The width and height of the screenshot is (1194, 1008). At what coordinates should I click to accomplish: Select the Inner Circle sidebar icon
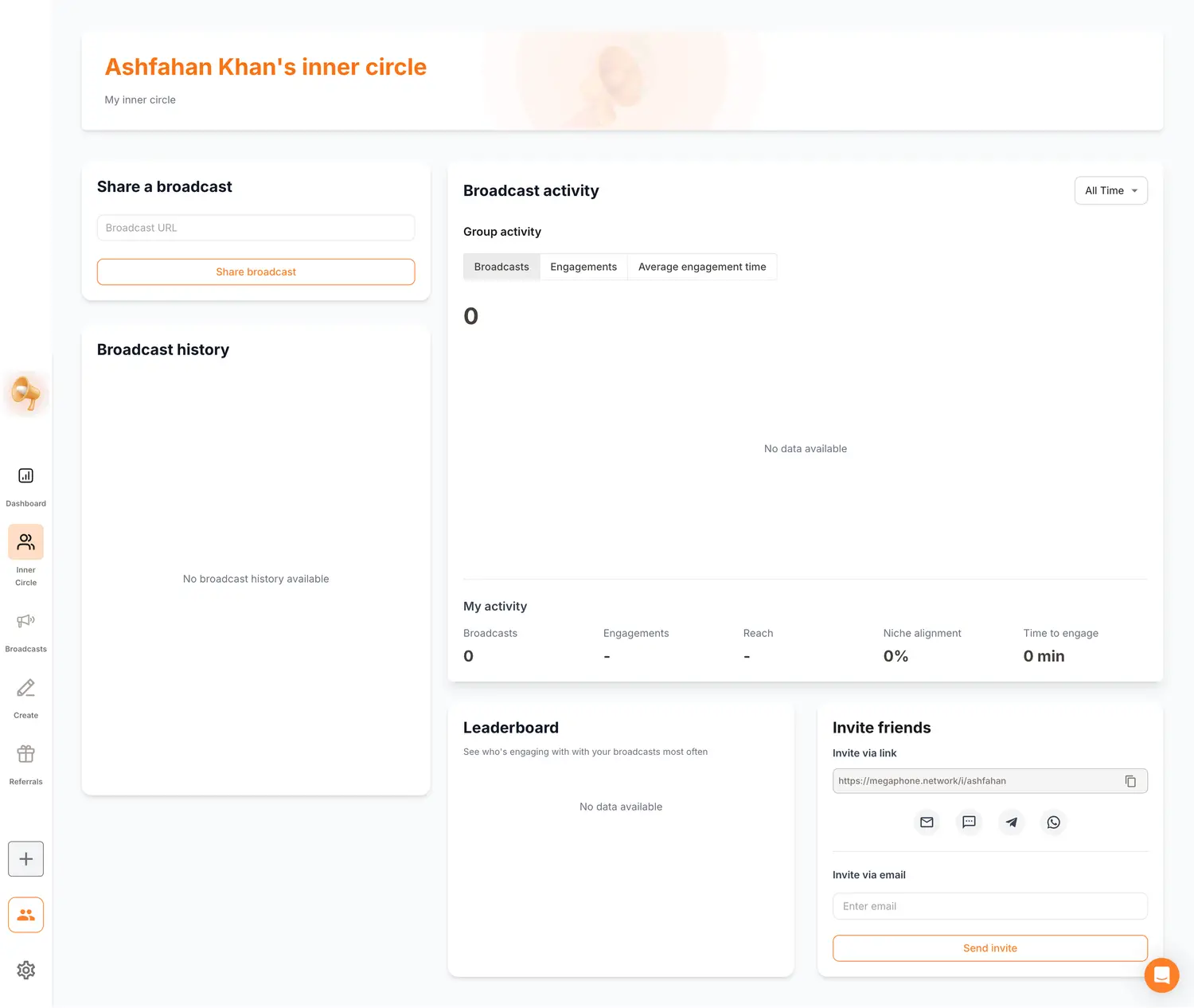pyautogui.click(x=25, y=542)
